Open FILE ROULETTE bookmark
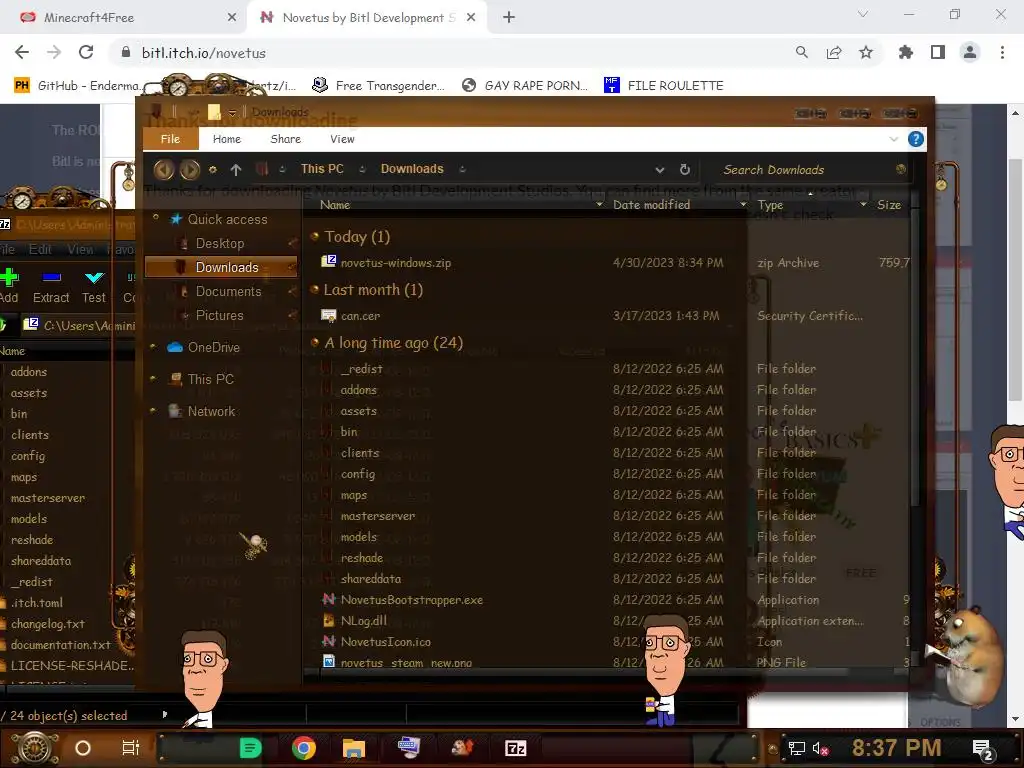 click(664, 86)
